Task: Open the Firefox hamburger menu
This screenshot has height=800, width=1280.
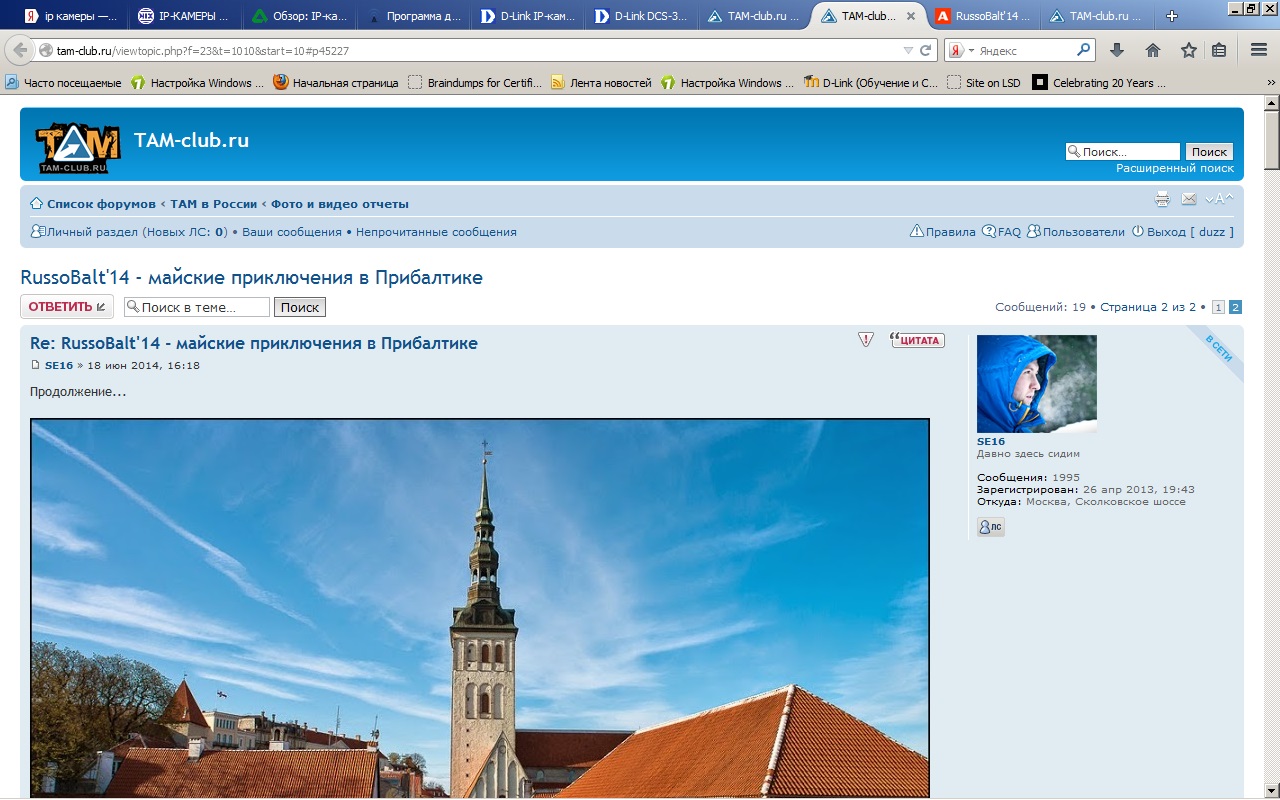Action: (1259, 50)
